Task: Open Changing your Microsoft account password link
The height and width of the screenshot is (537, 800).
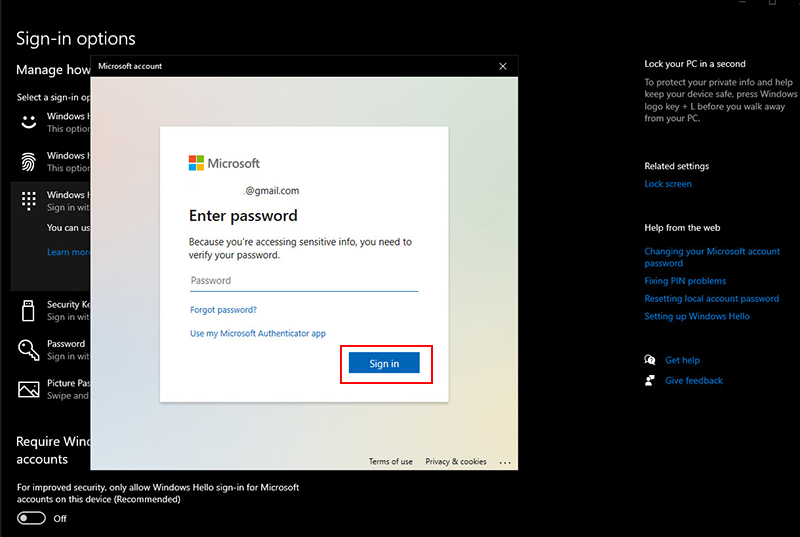Action: pyautogui.click(x=712, y=257)
